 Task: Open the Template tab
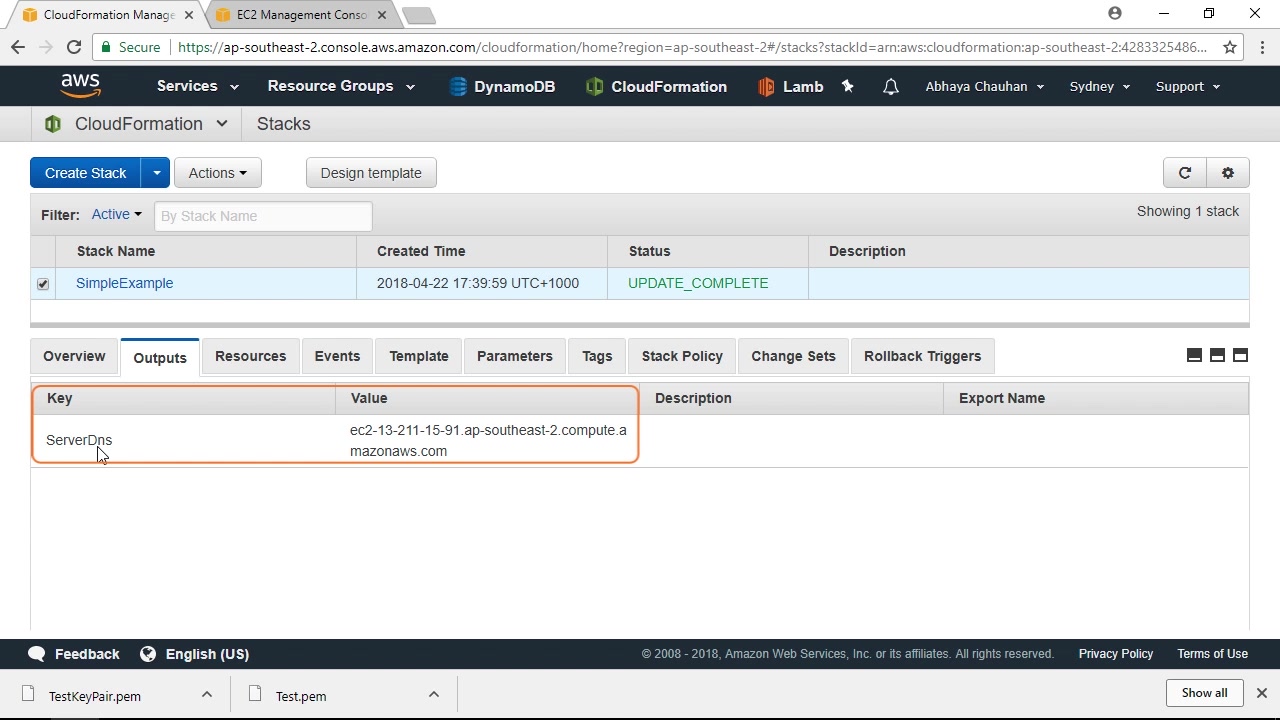point(419,356)
